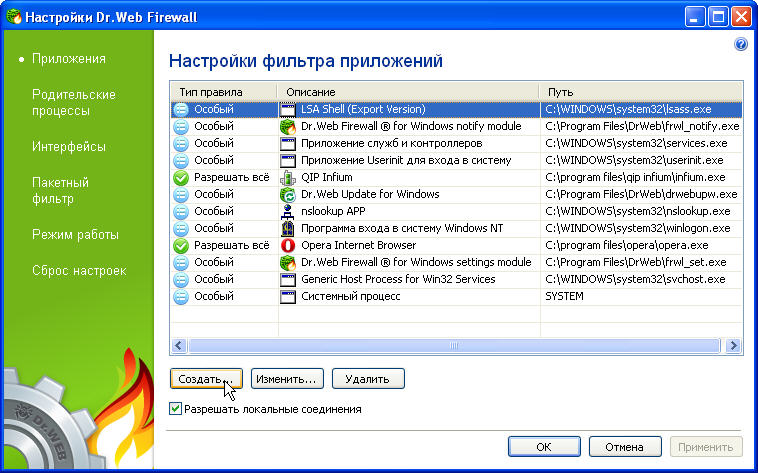Click the horizontal scrollbar thumb
Screen dimensions: 758x473
pyautogui.click(x=454, y=345)
